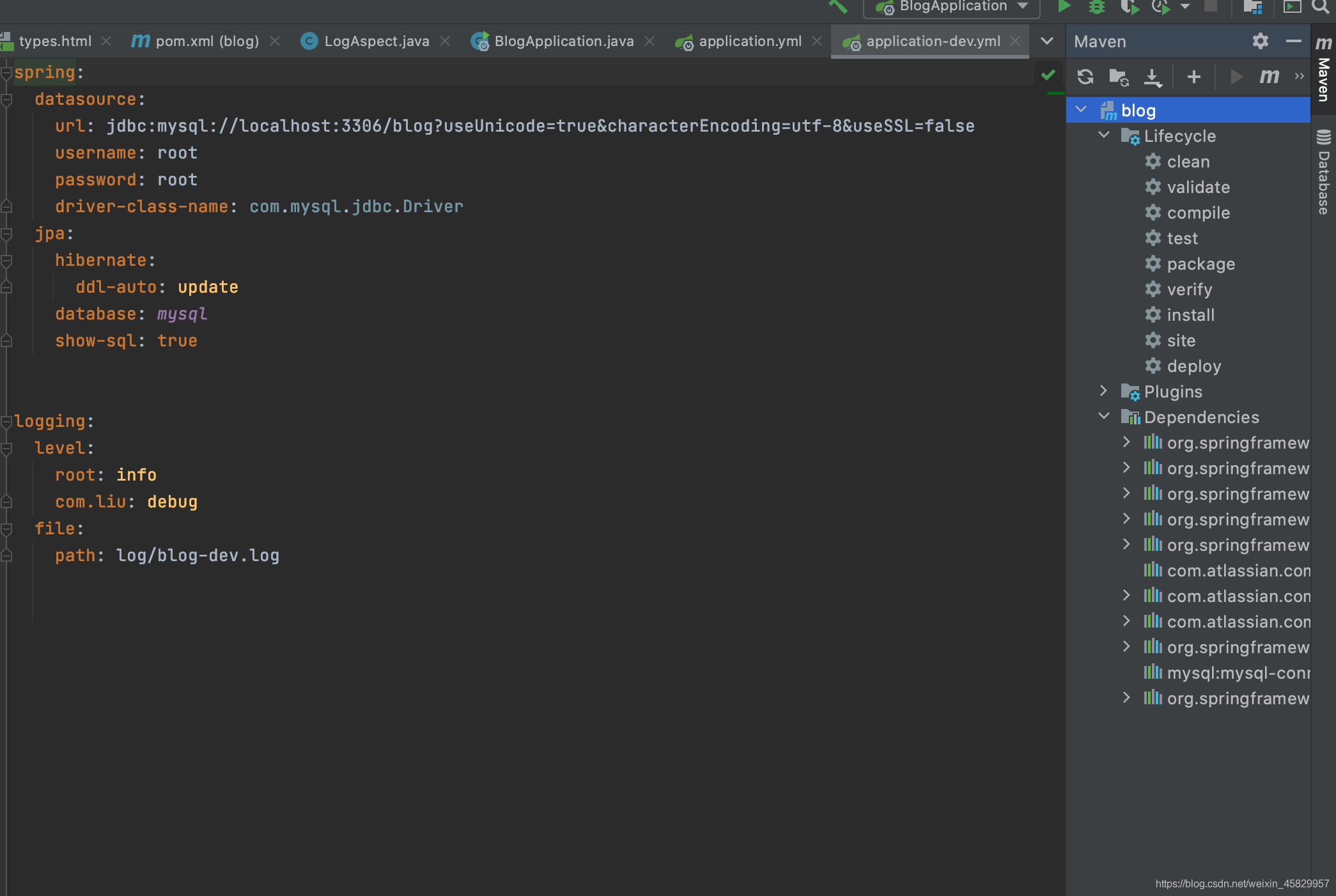The width and height of the screenshot is (1336, 896).
Task: Debug BlogApplication with the bug icon
Action: [1097, 6]
